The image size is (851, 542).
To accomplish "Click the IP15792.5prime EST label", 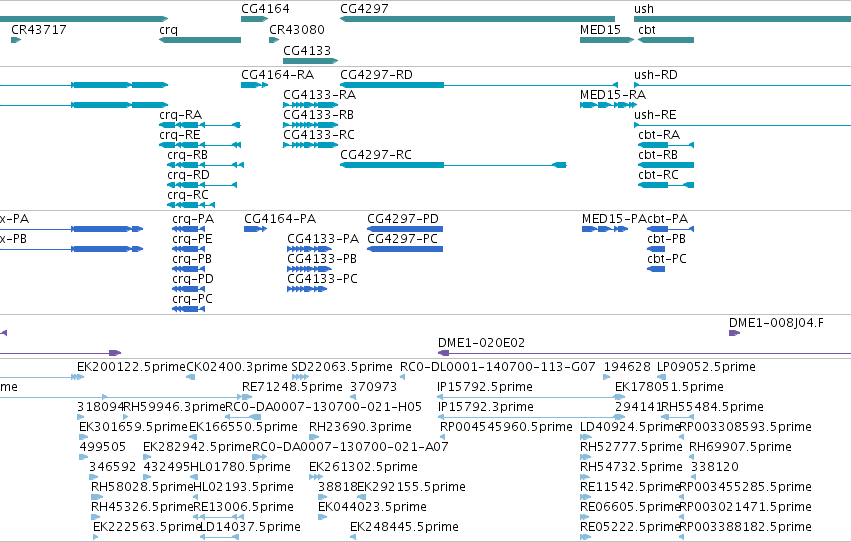I will coord(485,387).
